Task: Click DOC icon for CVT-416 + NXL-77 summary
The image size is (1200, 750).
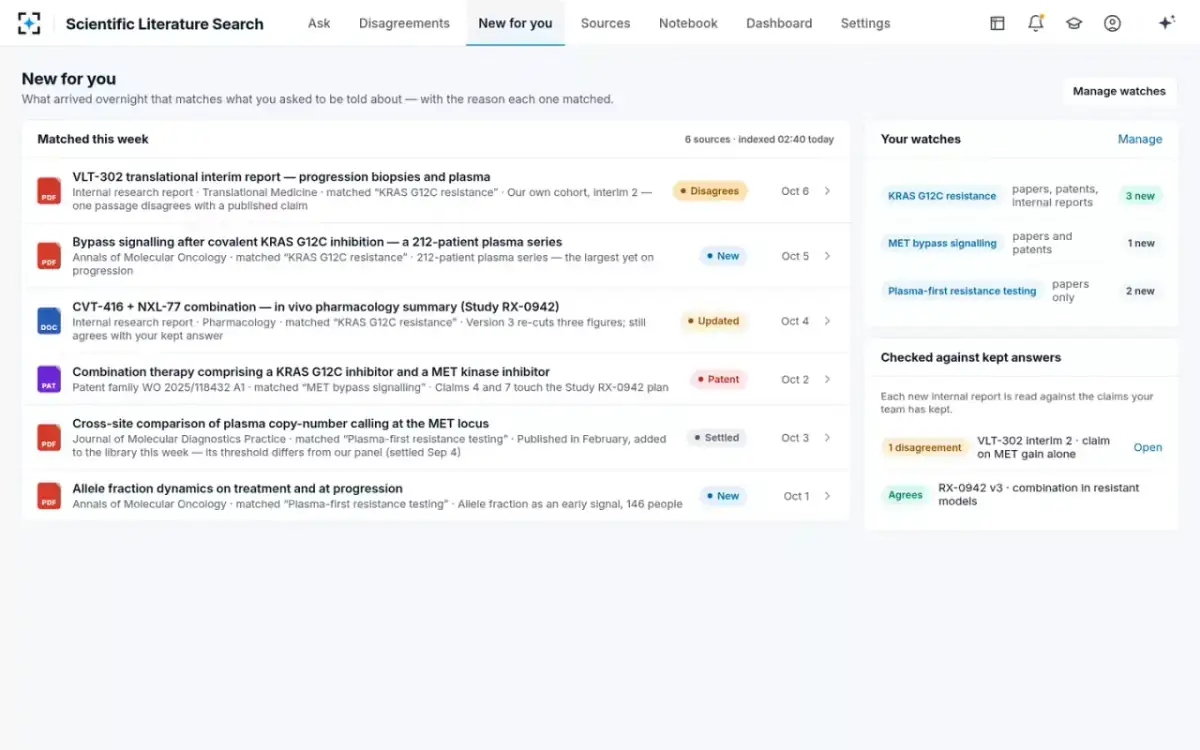Action: pyautogui.click(x=49, y=320)
